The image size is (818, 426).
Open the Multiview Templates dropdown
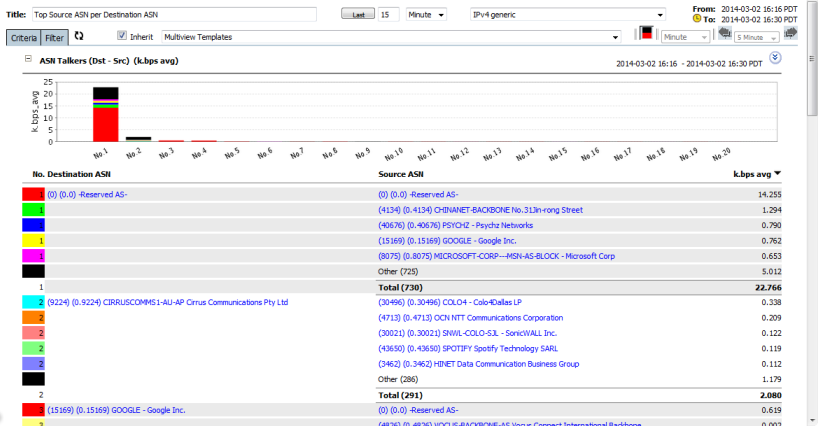391,37
